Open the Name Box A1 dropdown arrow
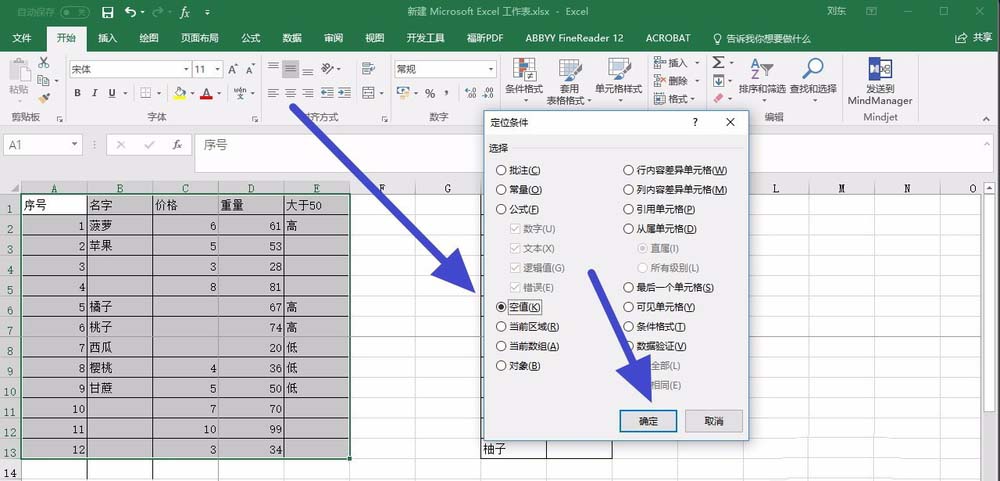 75,145
